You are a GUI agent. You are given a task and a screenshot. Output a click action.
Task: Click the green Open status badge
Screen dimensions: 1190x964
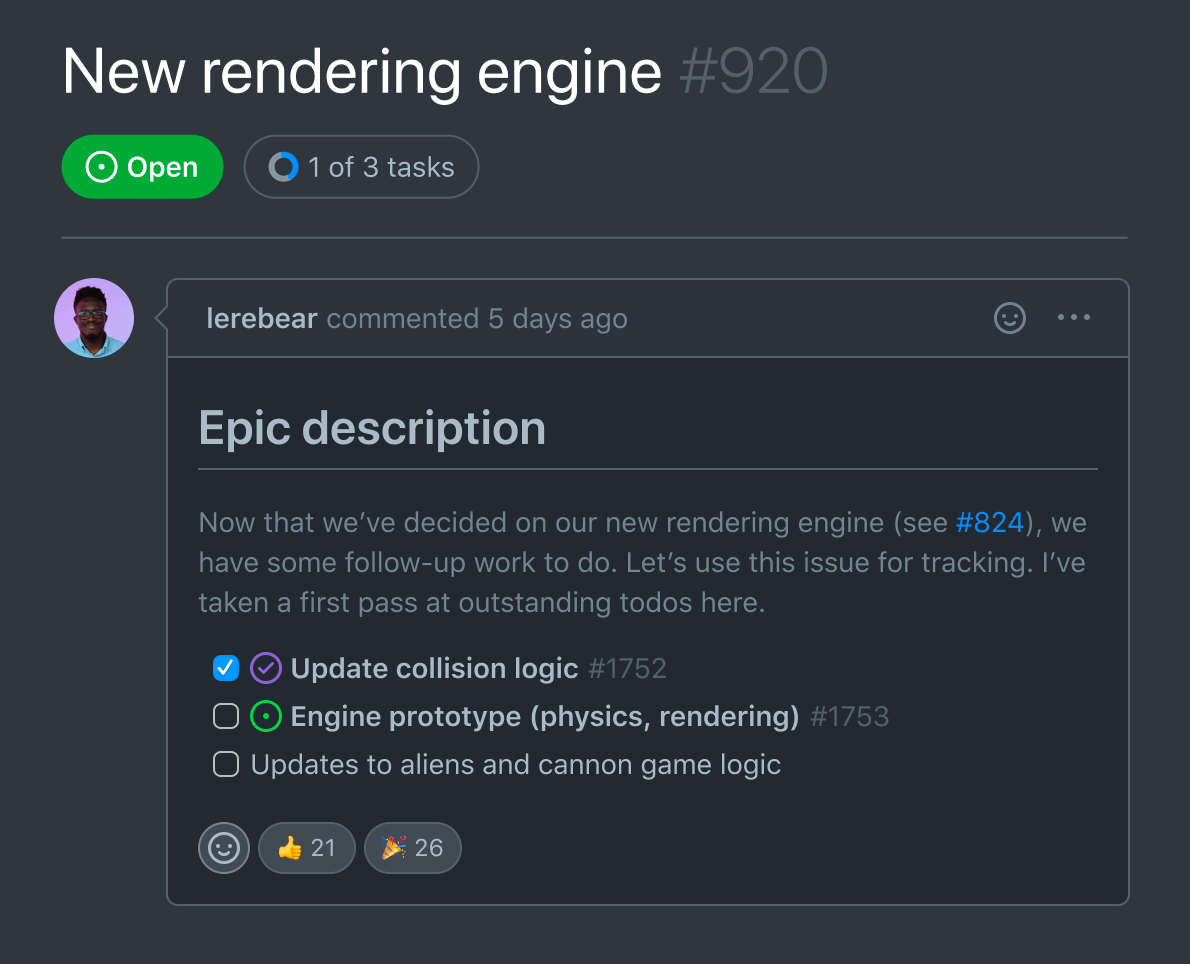coord(142,167)
